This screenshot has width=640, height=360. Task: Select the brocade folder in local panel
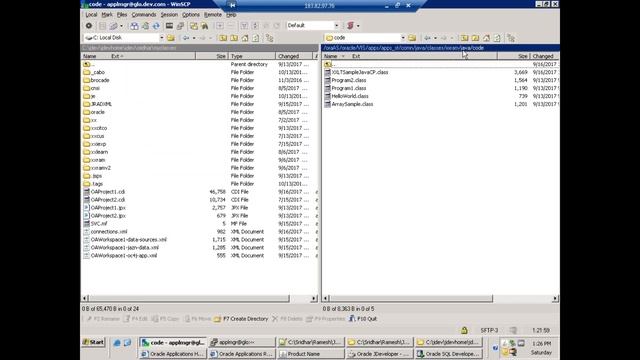click(100, 80)
